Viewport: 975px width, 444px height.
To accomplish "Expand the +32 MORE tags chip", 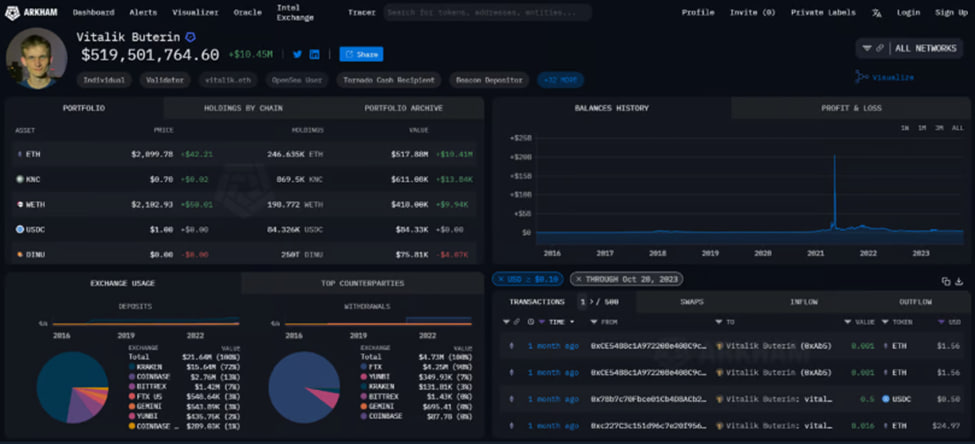I will [x=560, y=80].
